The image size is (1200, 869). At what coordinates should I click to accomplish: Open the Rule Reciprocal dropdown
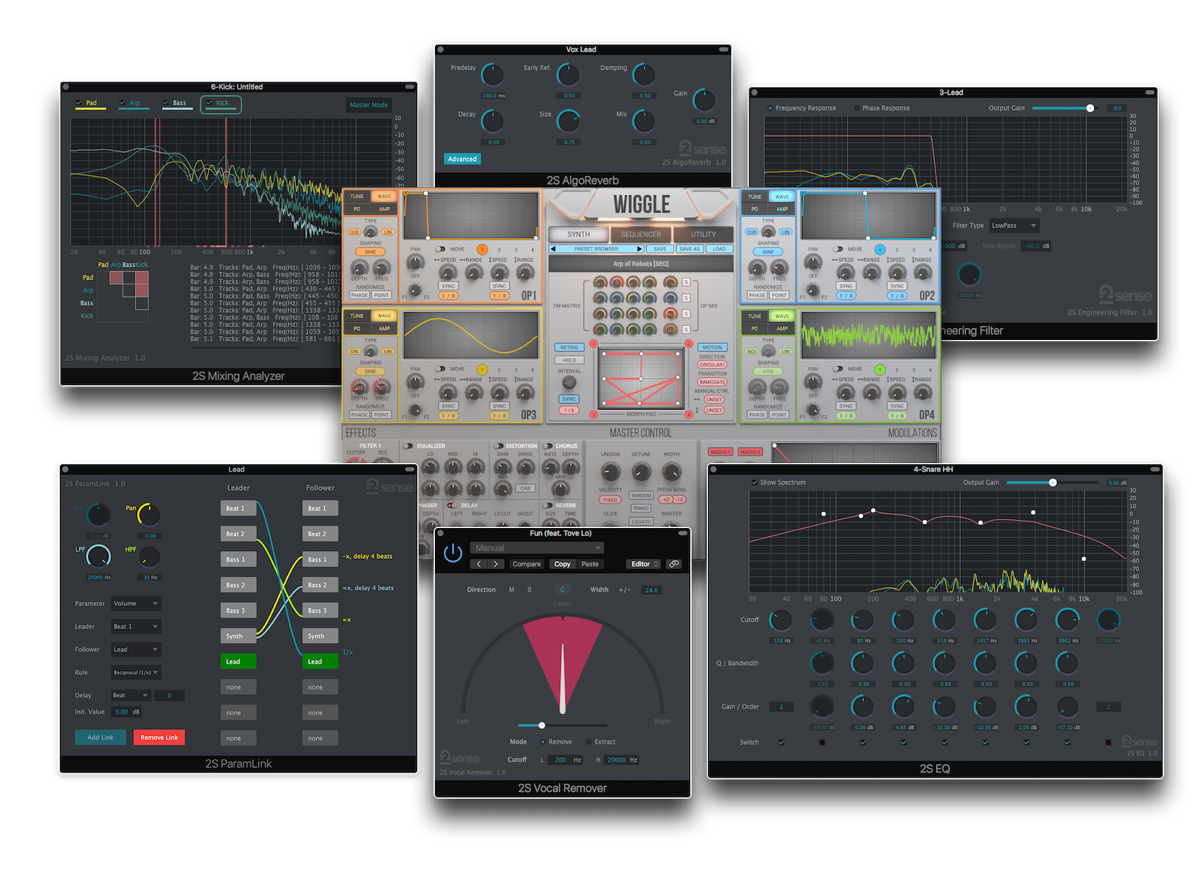pos(136,673)
